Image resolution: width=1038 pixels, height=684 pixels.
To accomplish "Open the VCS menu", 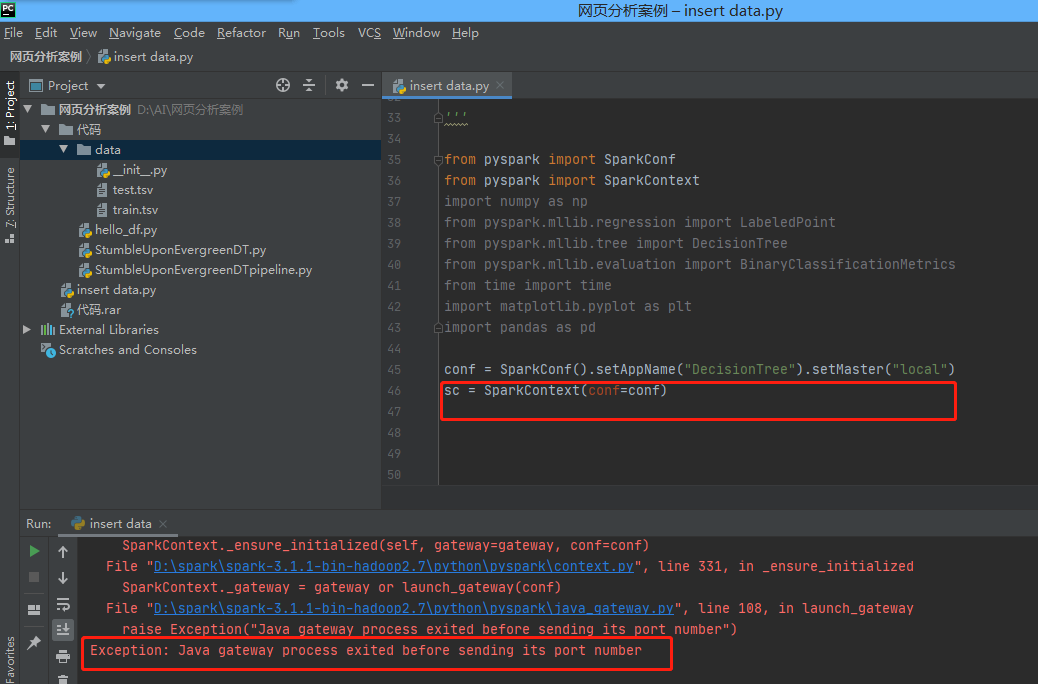I will coord(369,32).
